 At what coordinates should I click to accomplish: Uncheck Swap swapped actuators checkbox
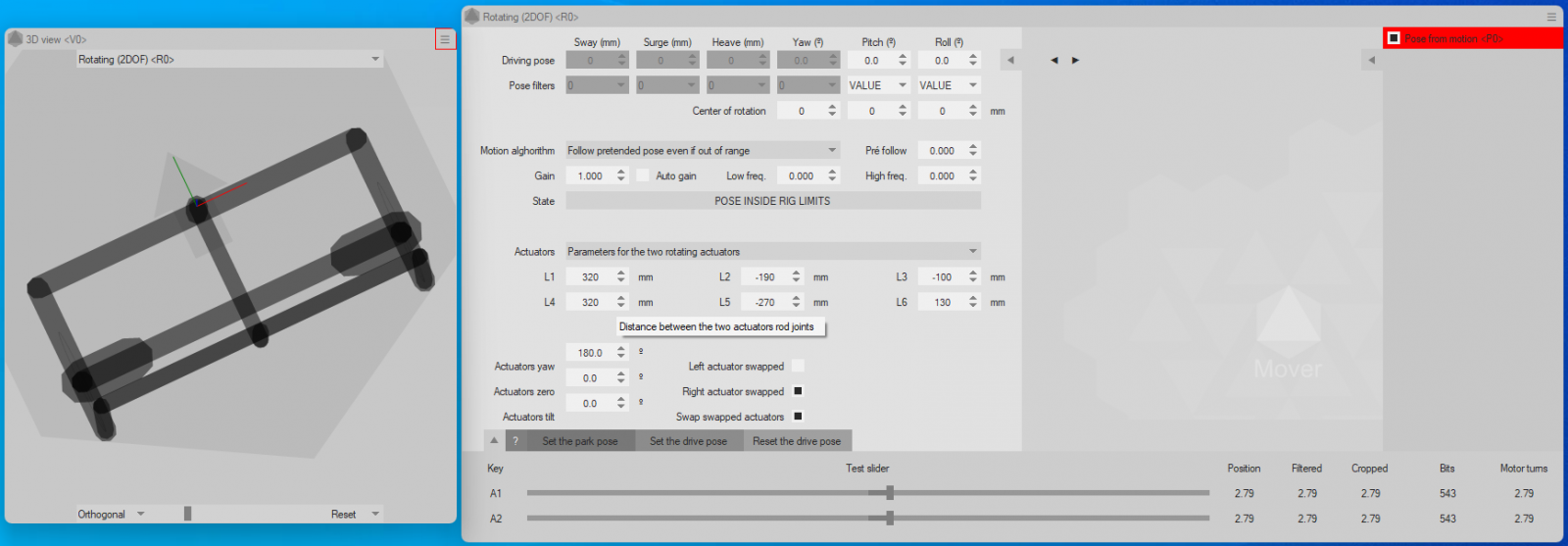pyautogui.click(x=798, y=417)
